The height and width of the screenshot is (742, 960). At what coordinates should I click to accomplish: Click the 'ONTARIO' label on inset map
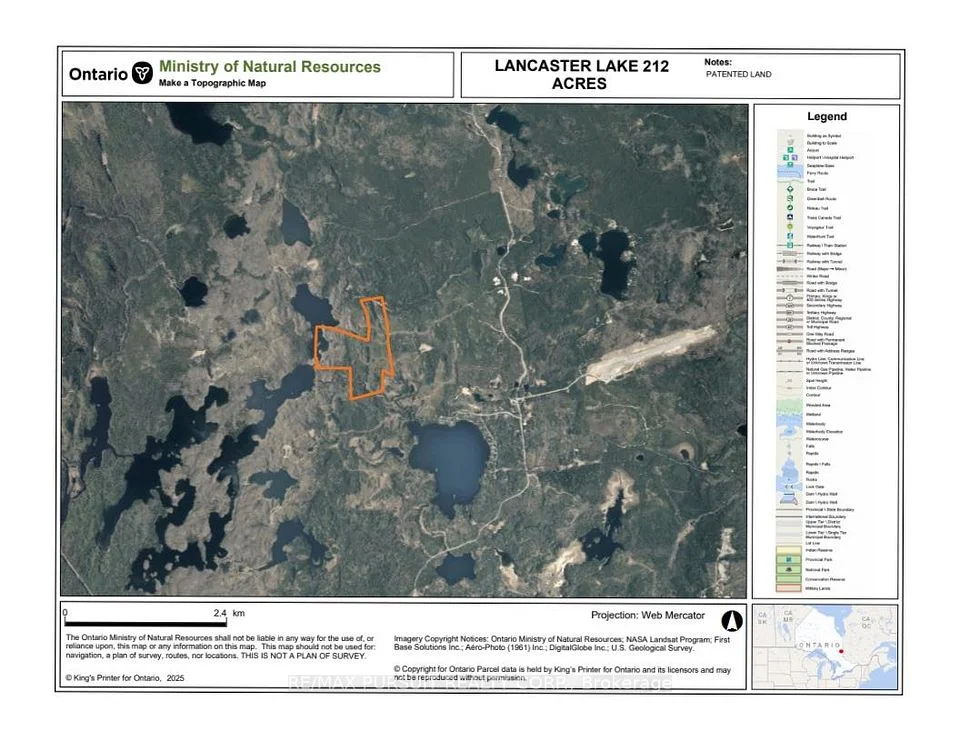point(820,645)
